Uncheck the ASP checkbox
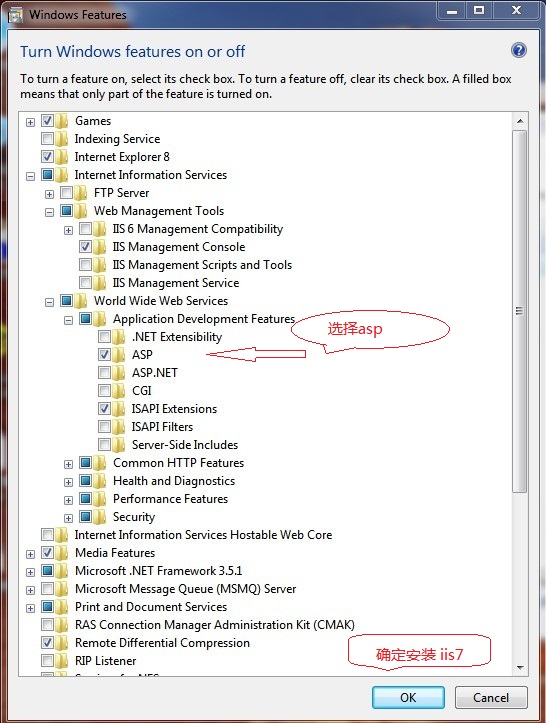The width and height of the screenshot is (546, 723). (104, 354)
